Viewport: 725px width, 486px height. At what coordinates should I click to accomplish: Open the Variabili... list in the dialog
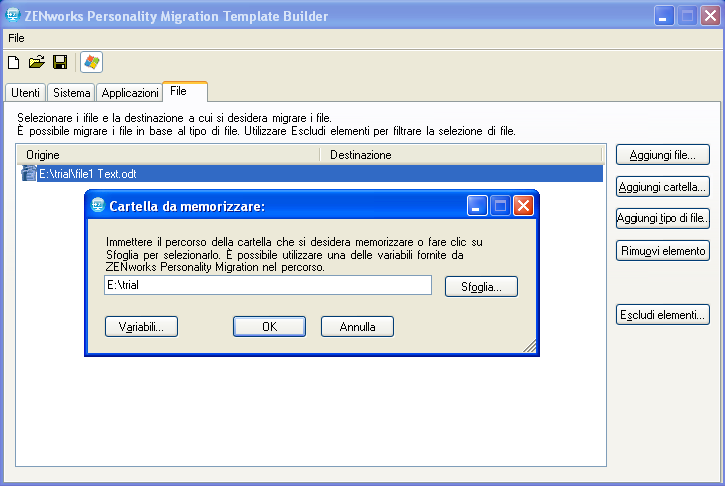[x=141, y=327]
